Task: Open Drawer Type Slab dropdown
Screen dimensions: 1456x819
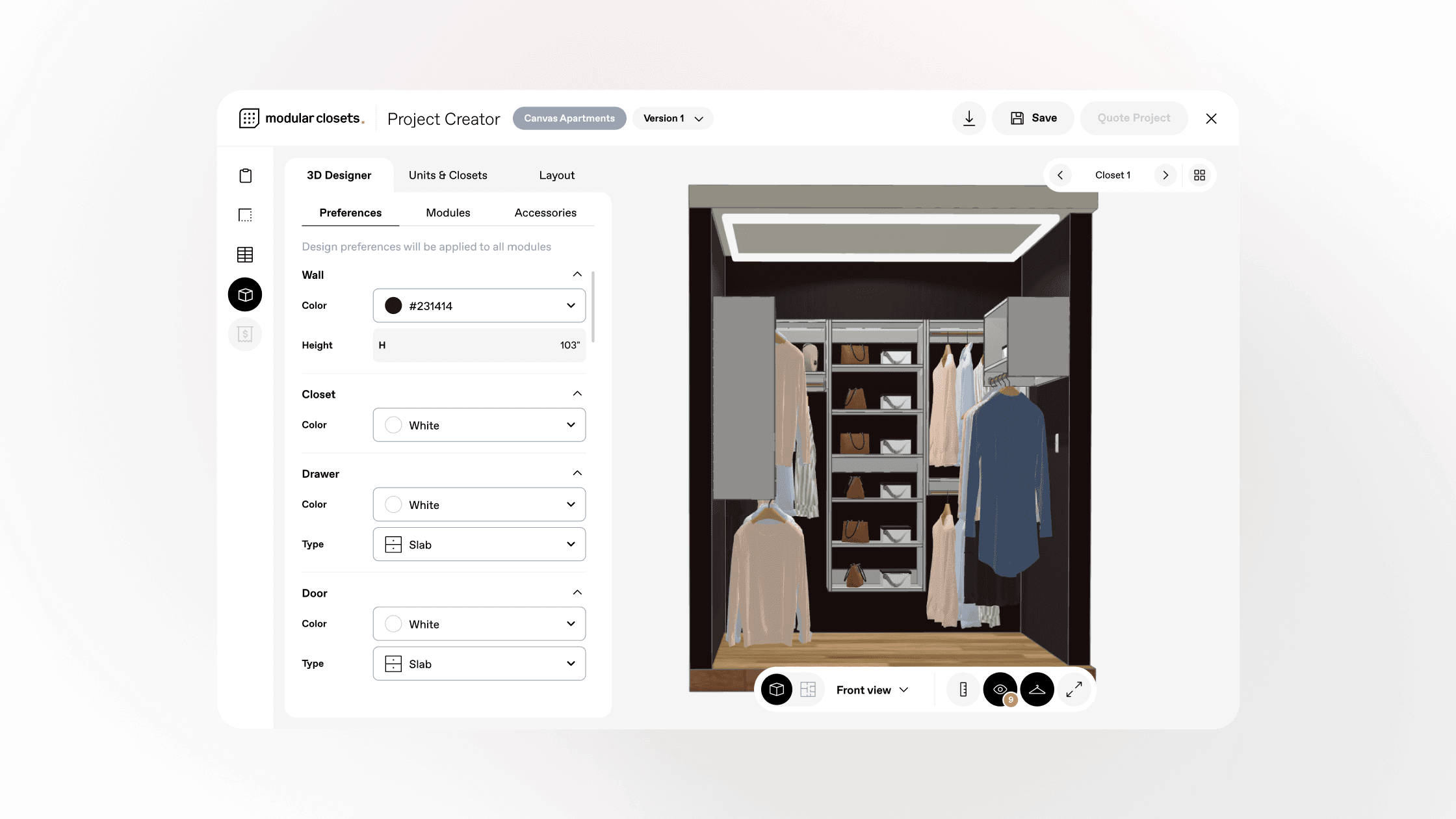Action: click(x=479, y=545)
